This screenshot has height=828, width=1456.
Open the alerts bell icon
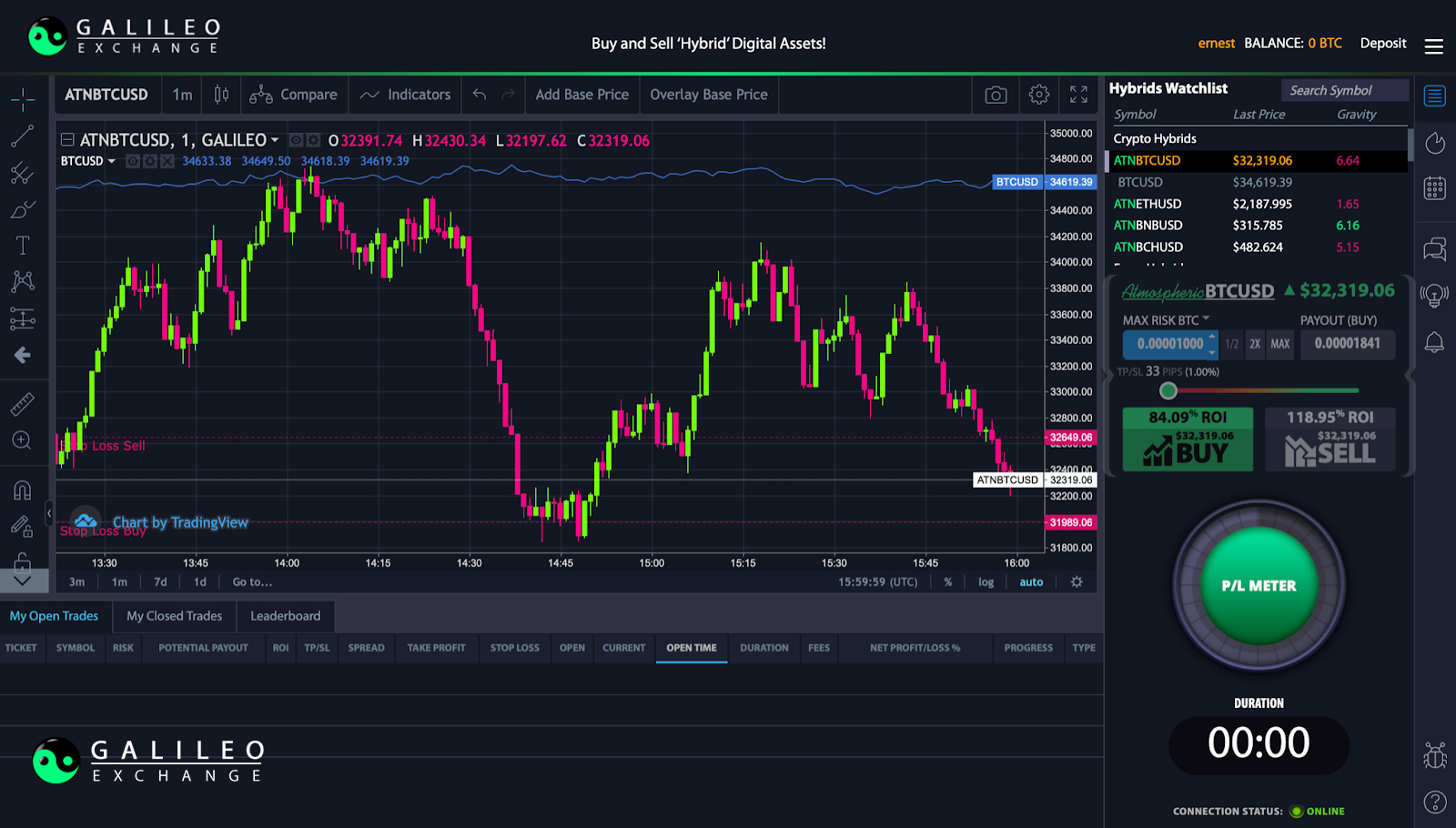[1434, 342]
